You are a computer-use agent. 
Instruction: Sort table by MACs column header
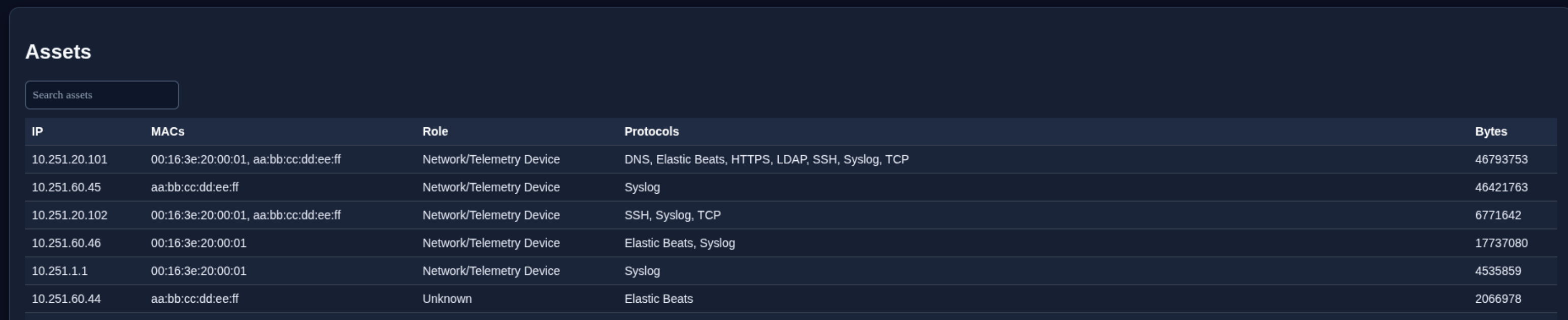click(168, 131)
